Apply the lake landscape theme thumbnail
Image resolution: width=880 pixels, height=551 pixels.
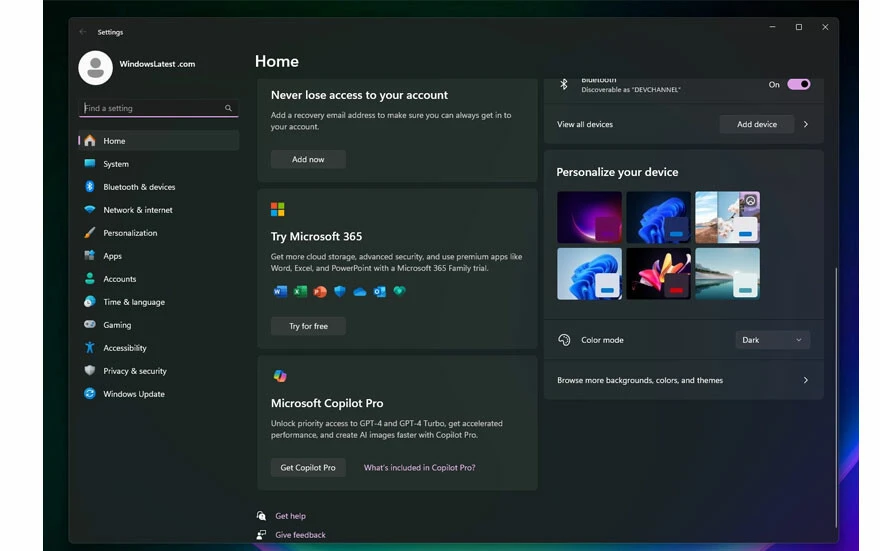(x=727, y=274)
